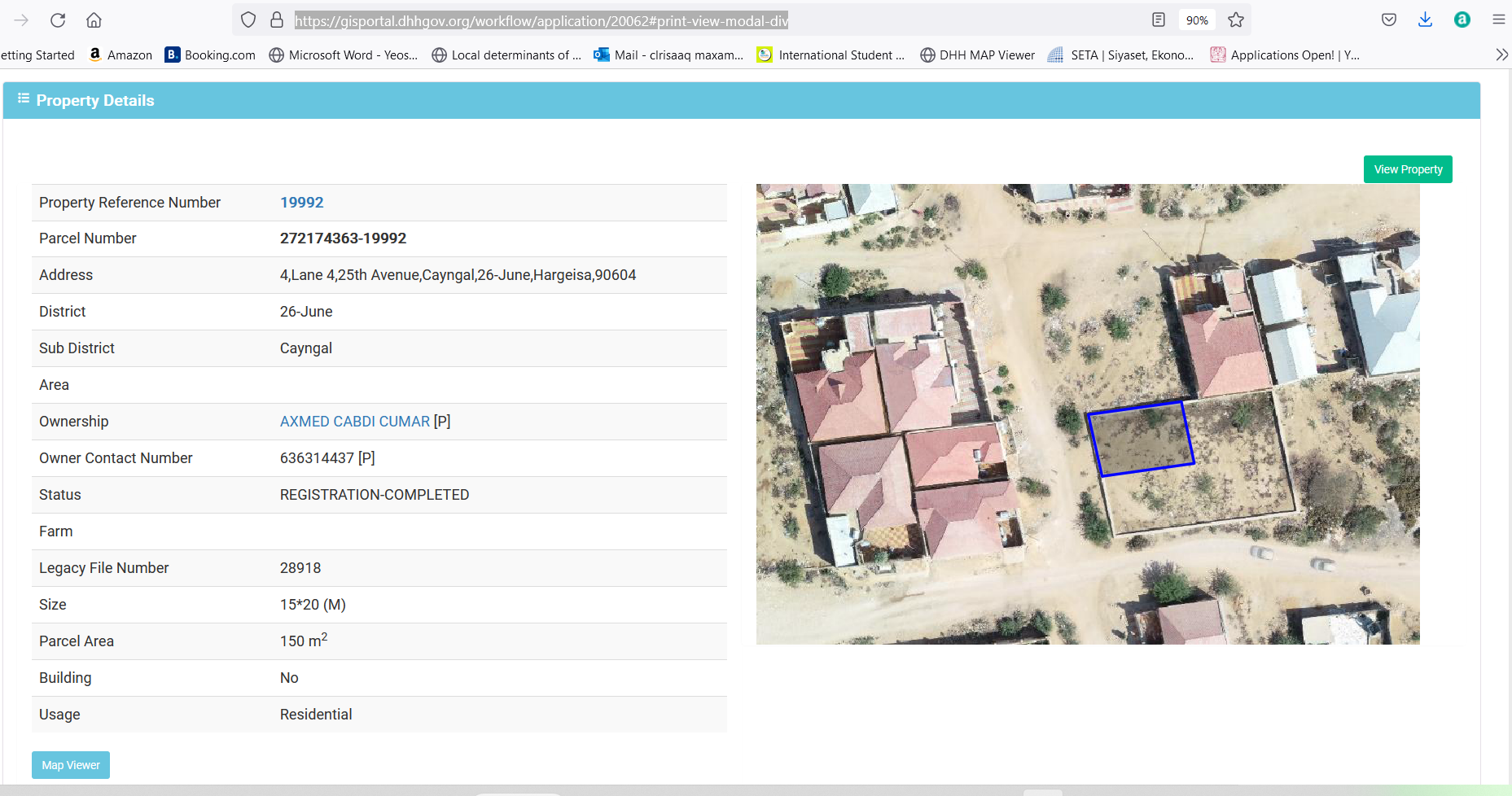Image resolution: width=1512 pixels, height=796 pixels.
Task: Select the Building value No
Action: pyautogui.click(x=289, y=678)
